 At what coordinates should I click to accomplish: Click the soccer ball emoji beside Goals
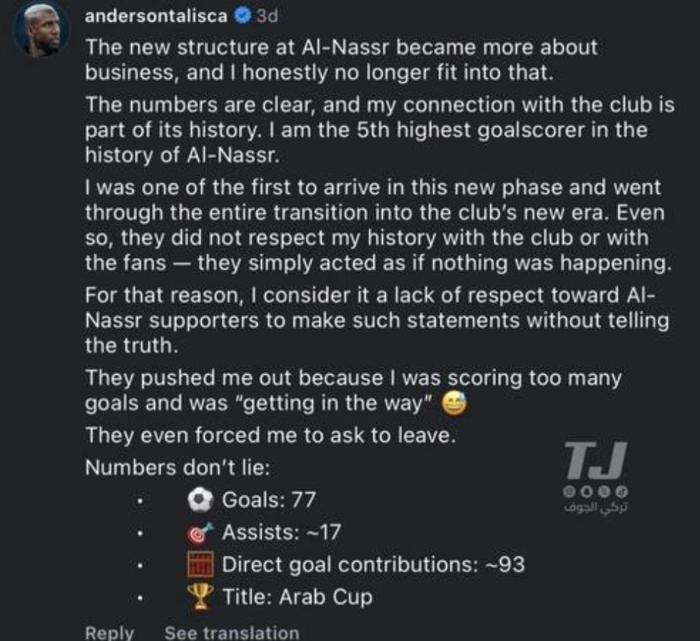(x=201, y=499)
